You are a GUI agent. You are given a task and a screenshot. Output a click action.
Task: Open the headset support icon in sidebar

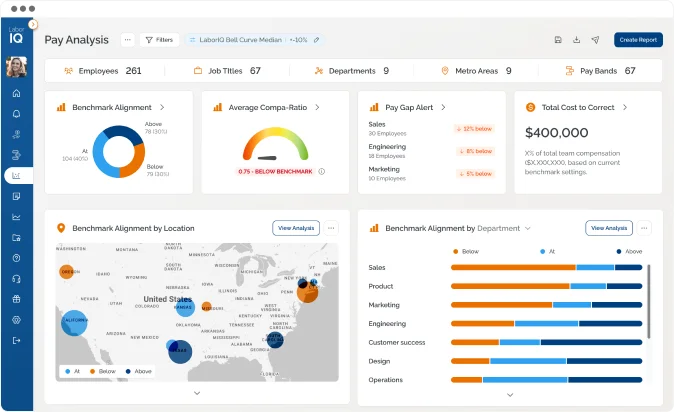point(16,279)
